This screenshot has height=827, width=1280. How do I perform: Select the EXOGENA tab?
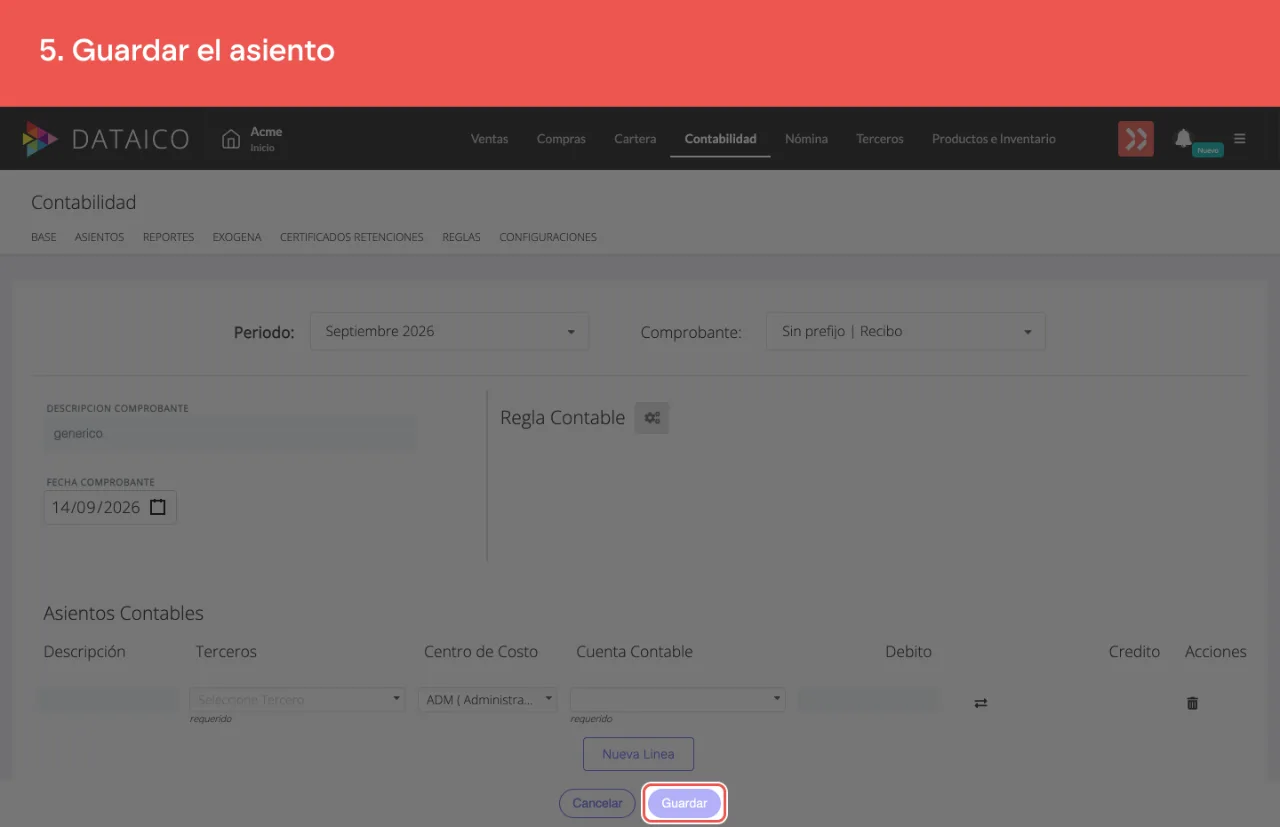pyautogui.click(x=237, y=237)
